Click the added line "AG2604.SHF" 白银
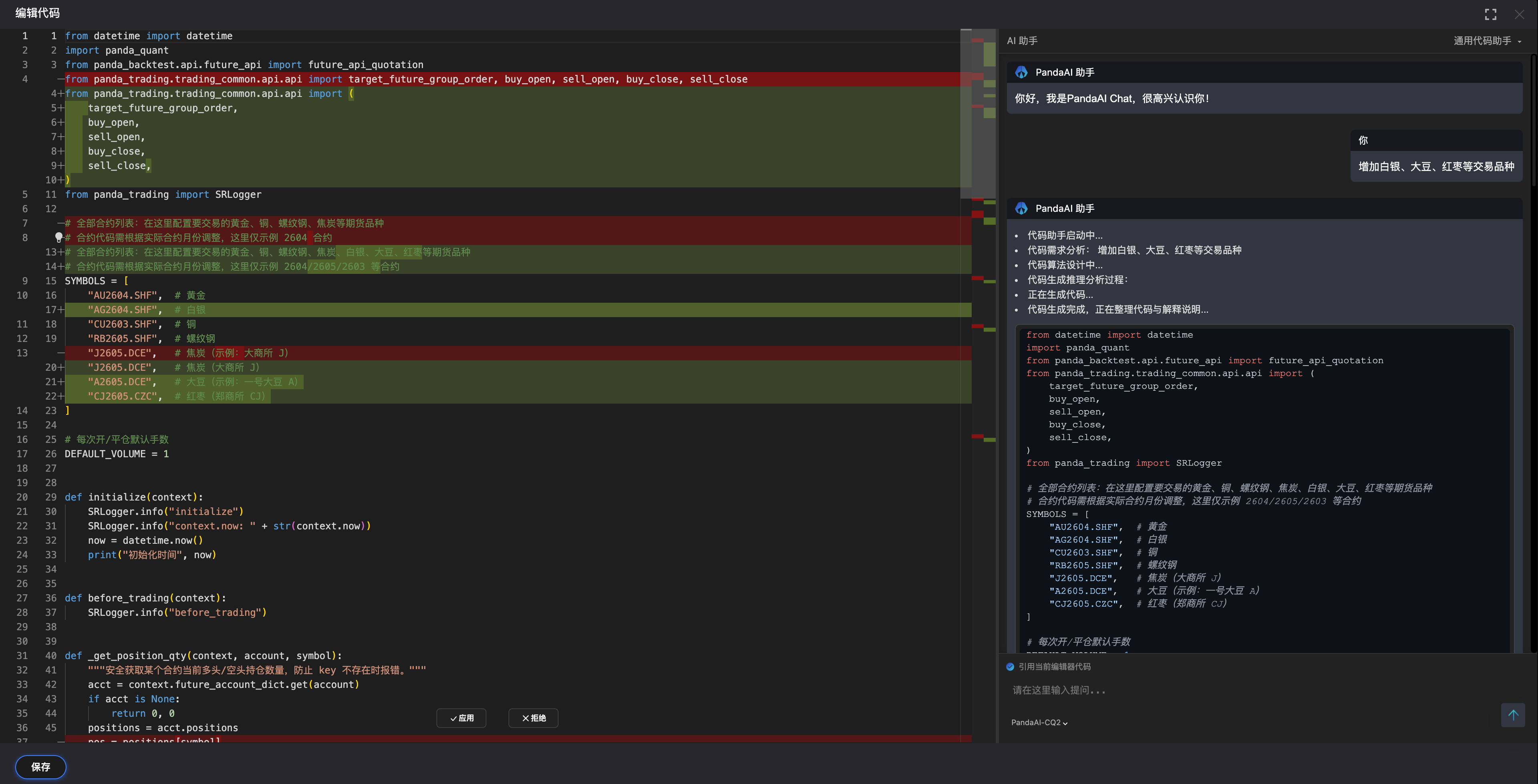1538x784 pixels. coord(517,310)
